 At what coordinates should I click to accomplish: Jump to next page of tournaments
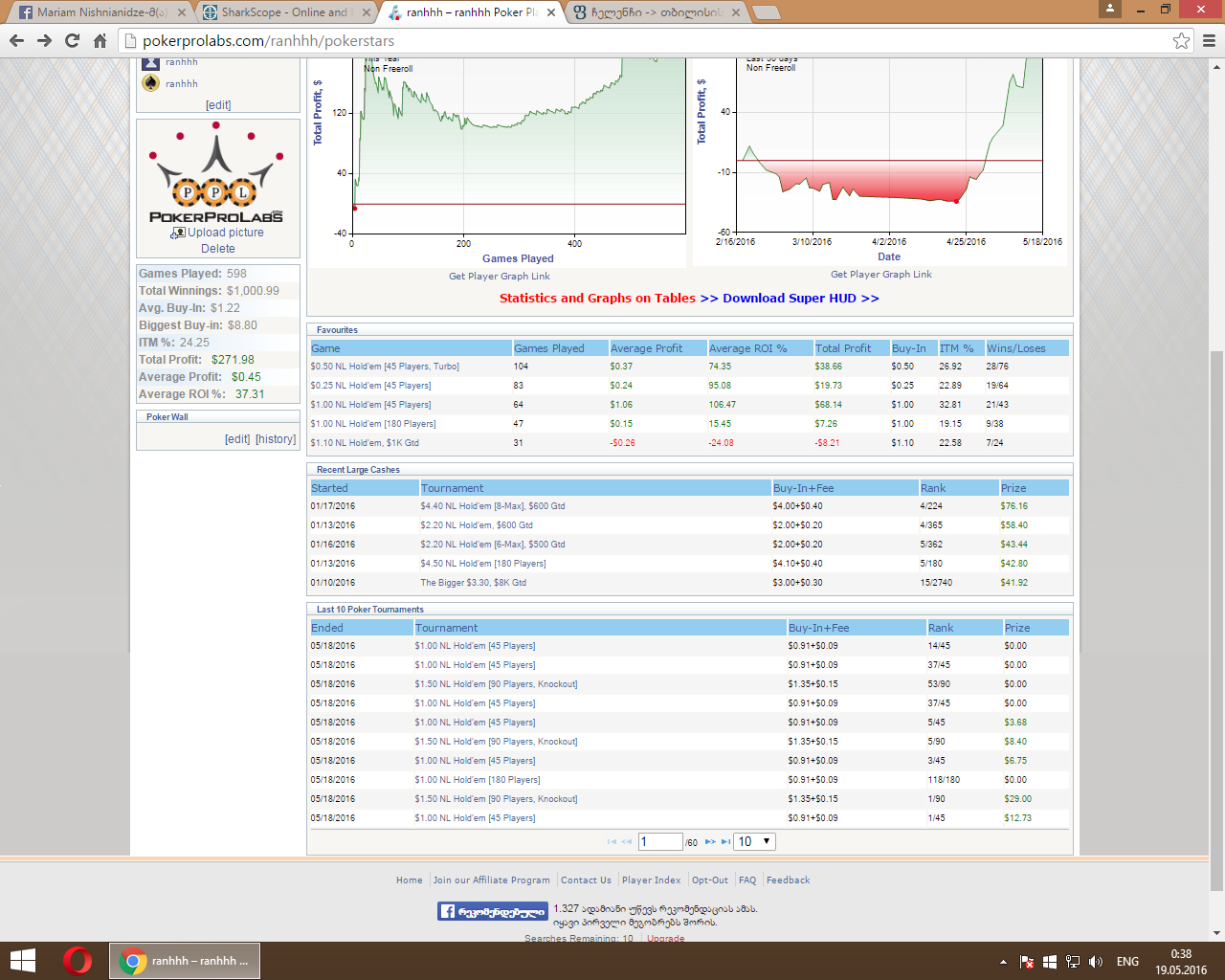coord(710,842)
